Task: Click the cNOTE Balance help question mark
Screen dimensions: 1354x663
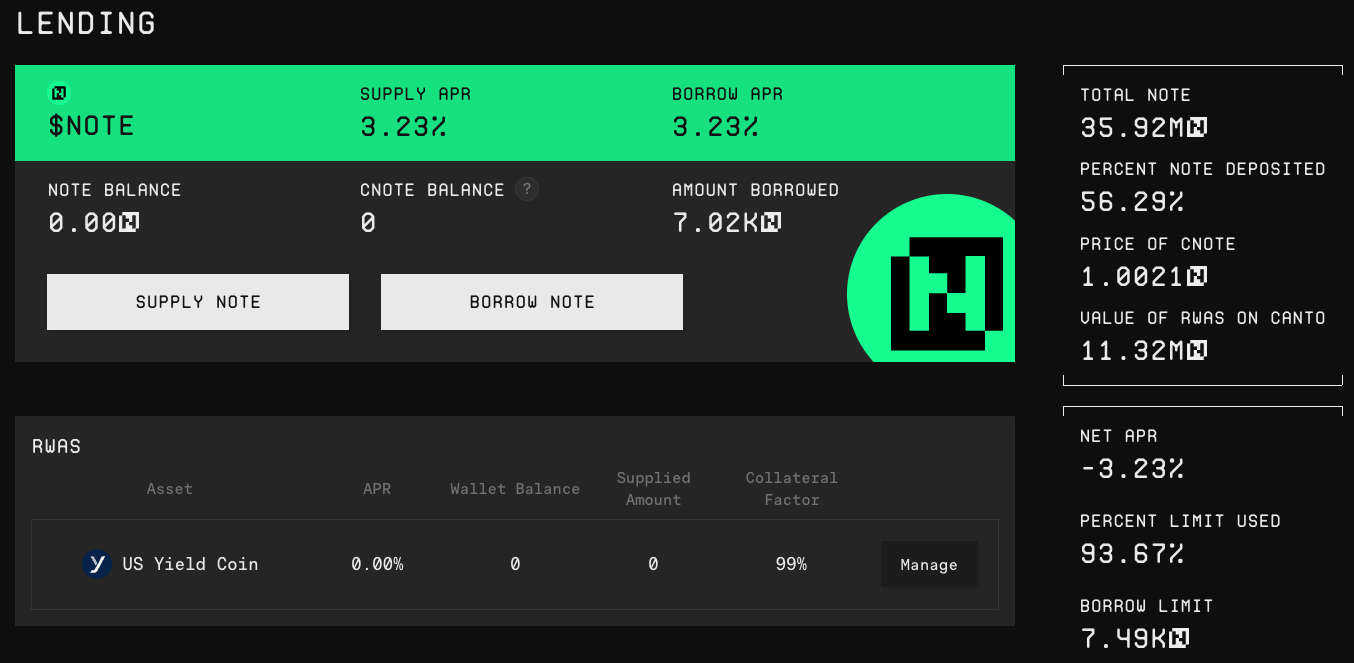Action: [x=527, y=189]
